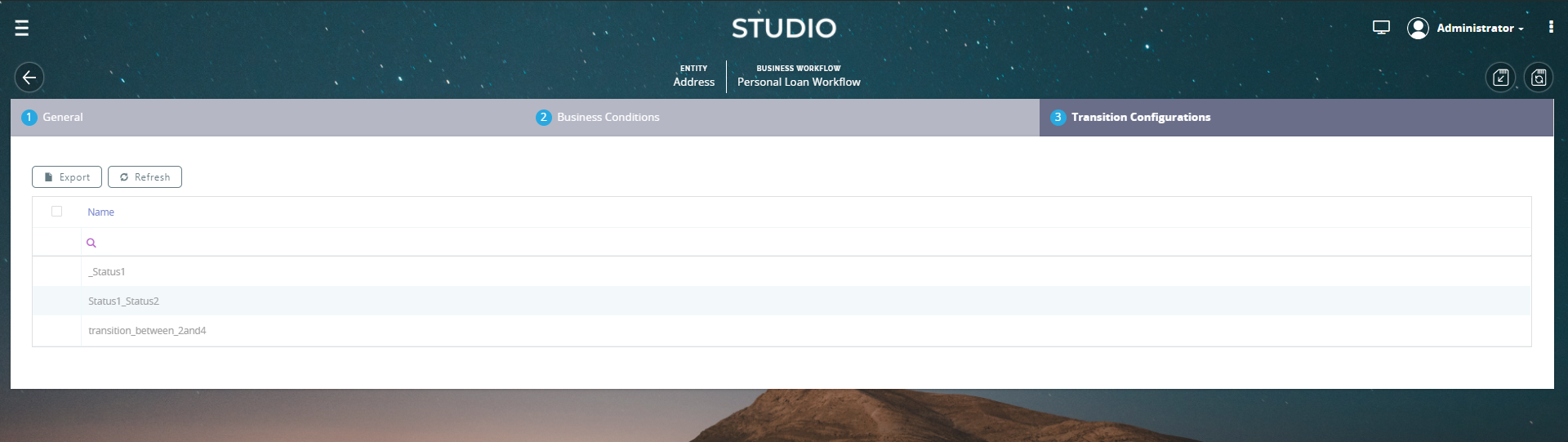Select the transition_between_2and4 row
Image resolution: width=1568 pixels, height=442 pixels.
coord(147,331)
